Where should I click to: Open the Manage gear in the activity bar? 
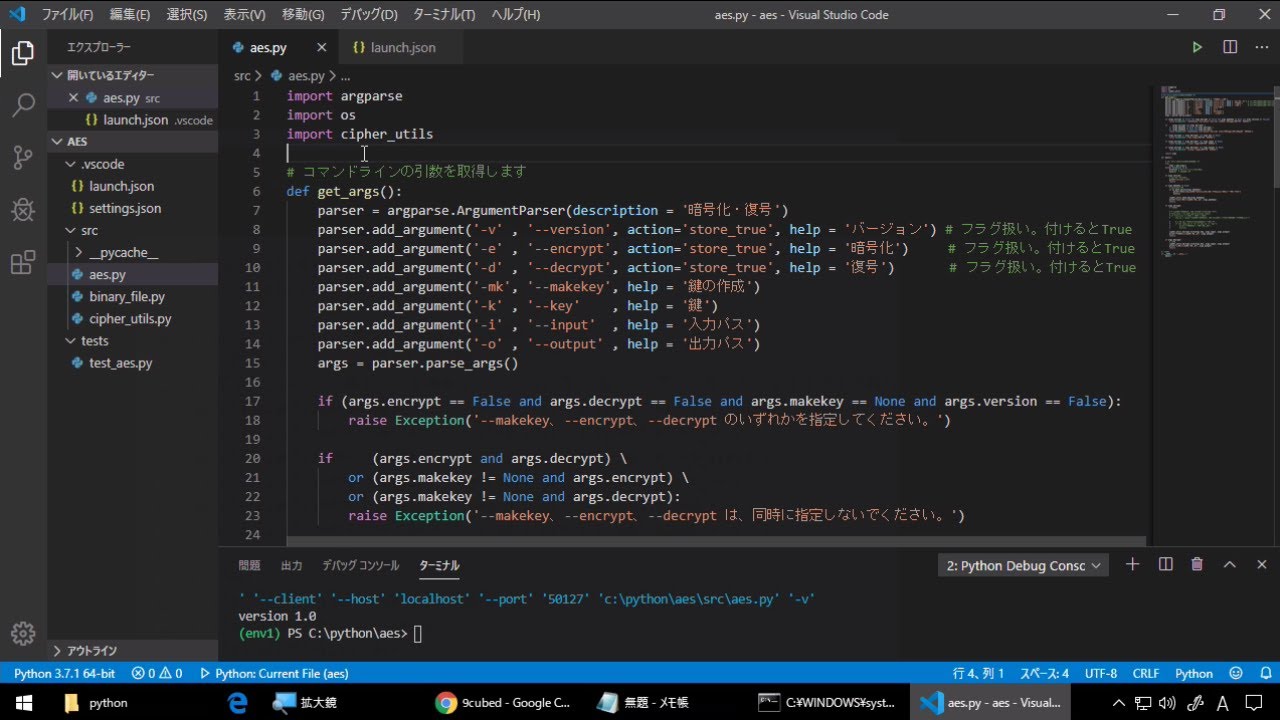coord(23,634)
